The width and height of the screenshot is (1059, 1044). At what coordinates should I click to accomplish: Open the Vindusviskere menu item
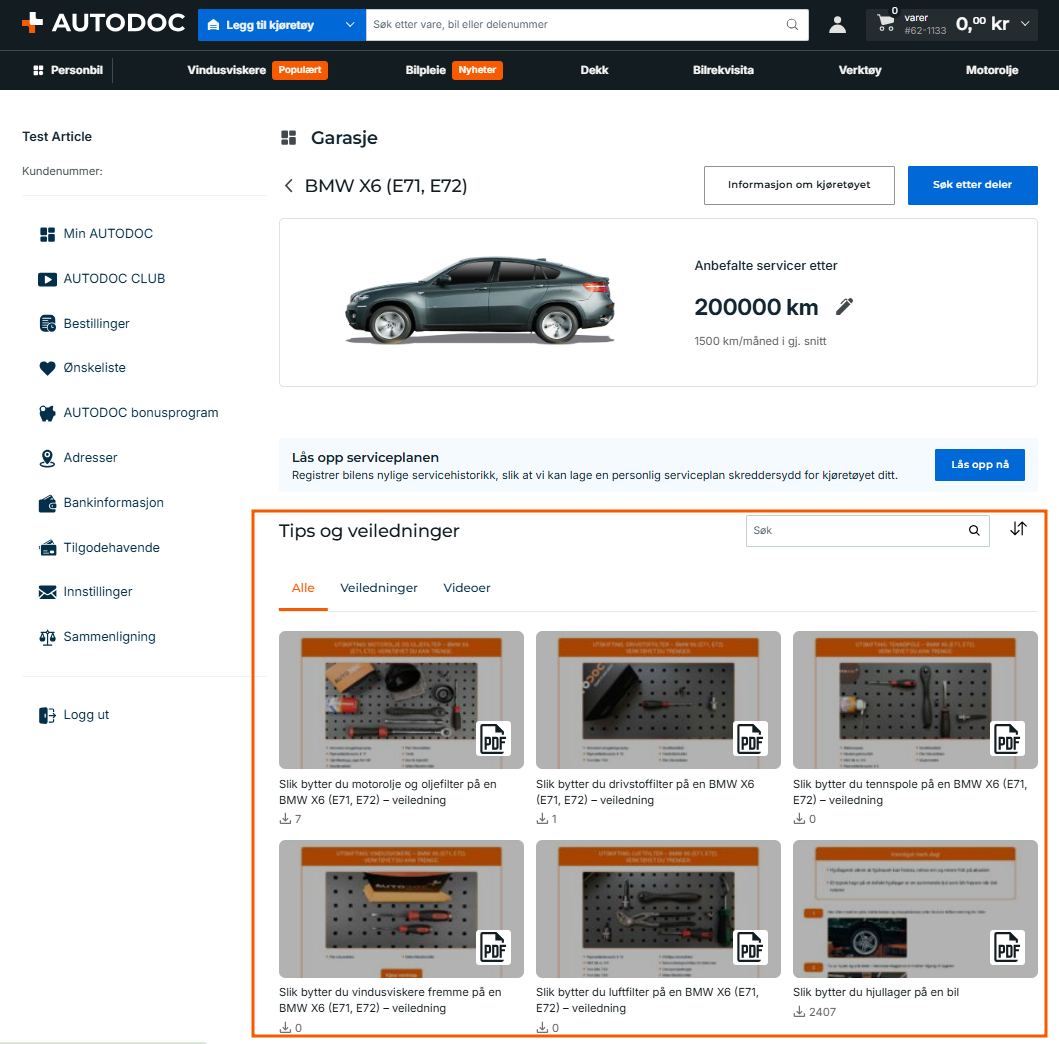(226, 70)
